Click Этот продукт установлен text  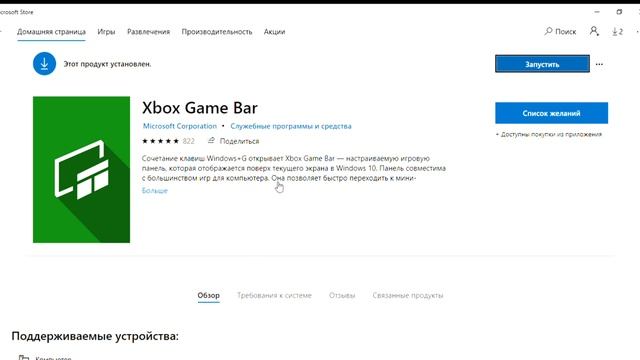tap(107, 64)
